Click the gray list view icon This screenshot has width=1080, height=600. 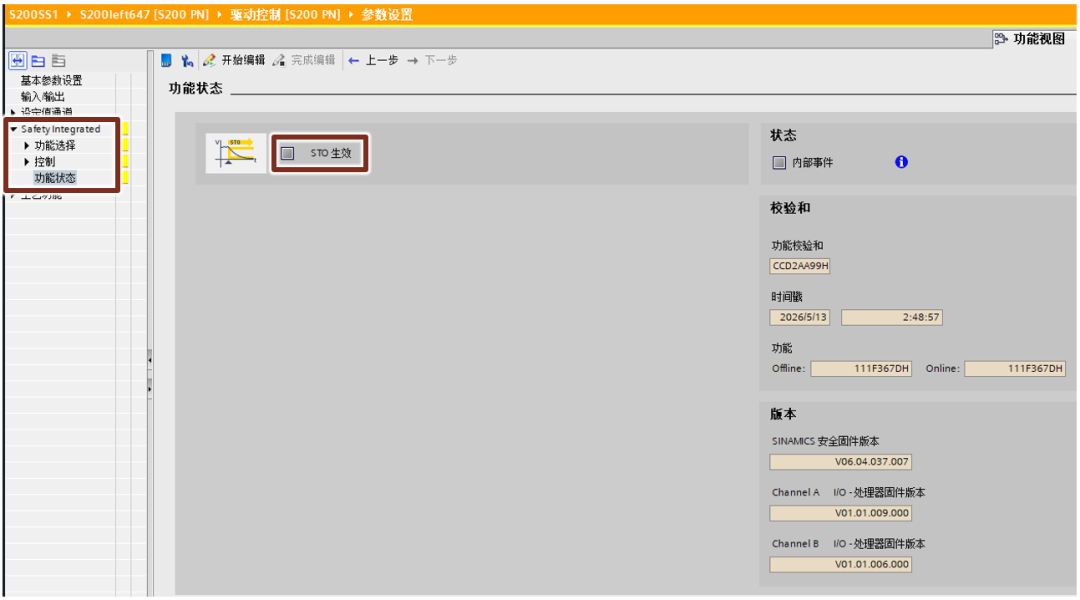pyautogui.click(x=59, y=61)
